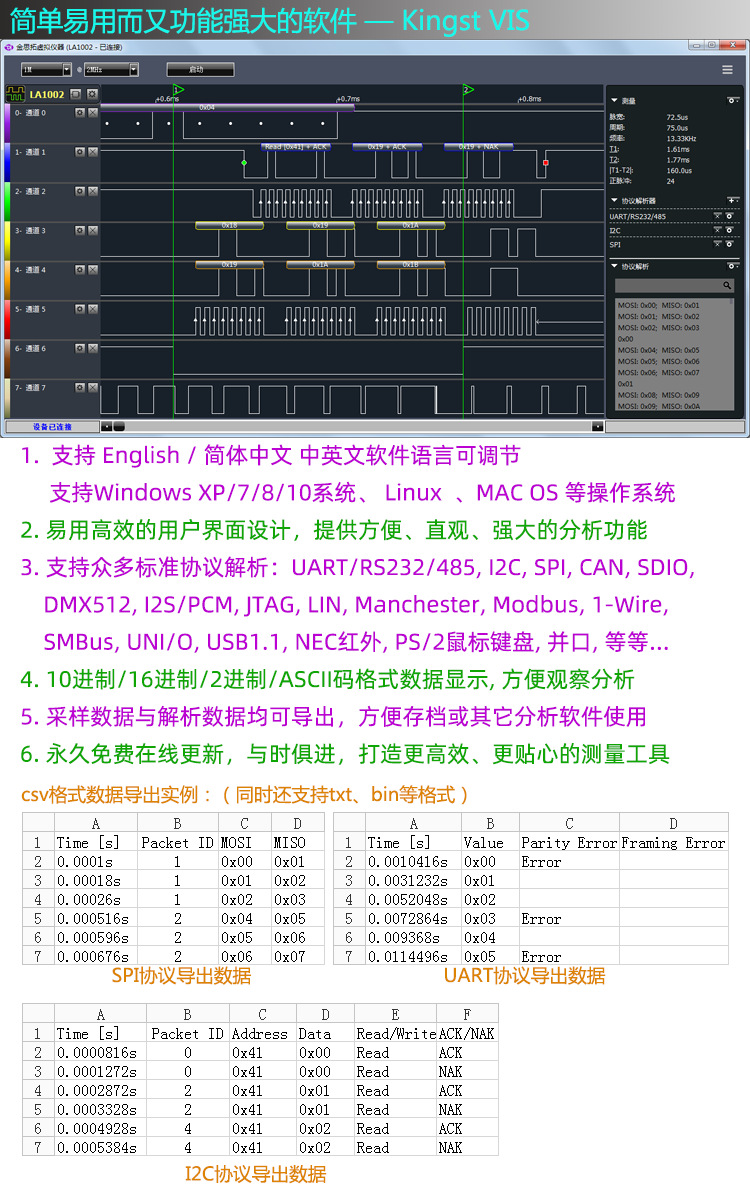Viewport: 750px width, 1190px height.
Task: Select row 'MOSI: 0x00; MISO: 0x01'
Action: [659, 305]
